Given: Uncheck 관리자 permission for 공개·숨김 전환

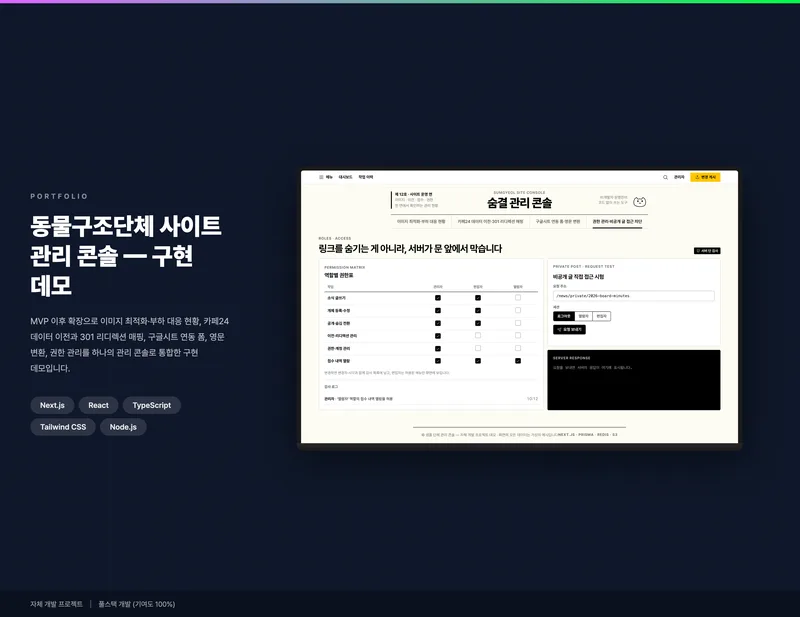Looking at the screenshot, I should (438, 323).
